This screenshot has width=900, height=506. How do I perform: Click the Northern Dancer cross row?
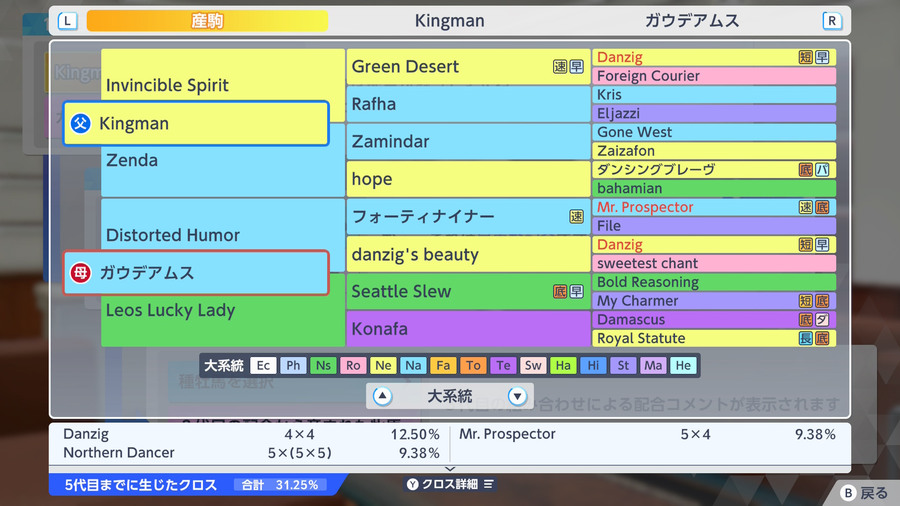251,453
